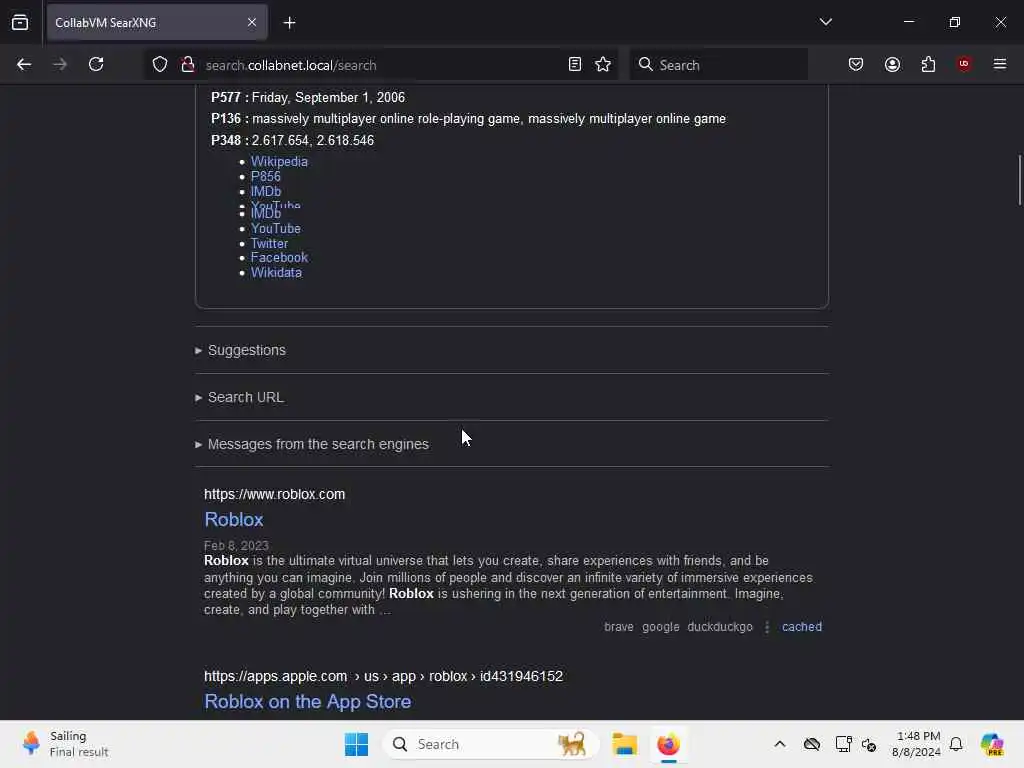Viewport: 1024px width, 768px height.
Task: Toggle reader view icon
Action: click(x=575, y=64)
